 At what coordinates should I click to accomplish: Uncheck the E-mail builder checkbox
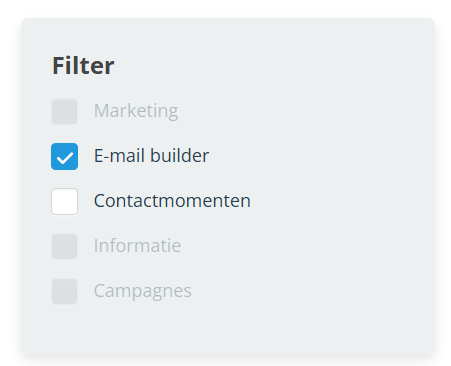(x=64, y=156)
